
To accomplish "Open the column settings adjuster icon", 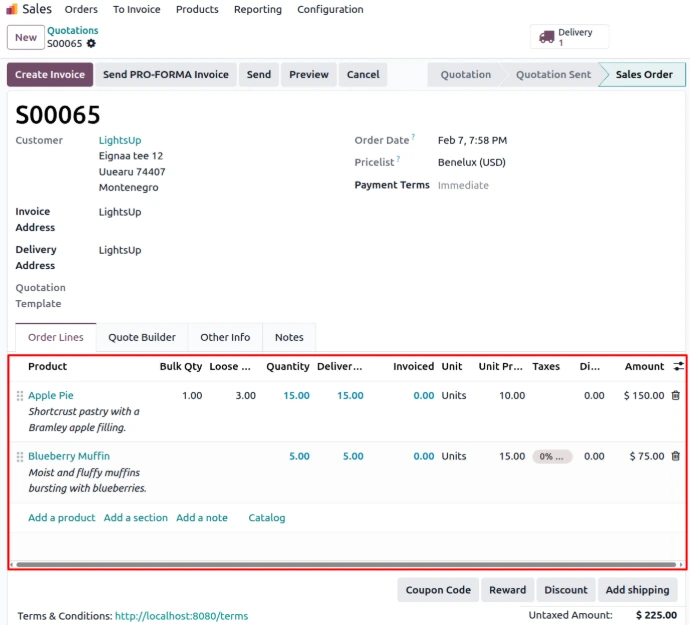I will 679,367.
